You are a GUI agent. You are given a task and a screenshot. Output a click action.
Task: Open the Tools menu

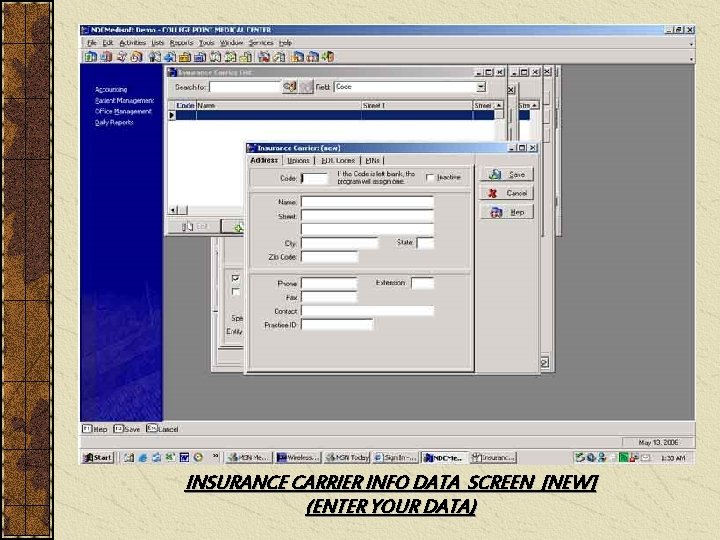[x=207, y=43]
